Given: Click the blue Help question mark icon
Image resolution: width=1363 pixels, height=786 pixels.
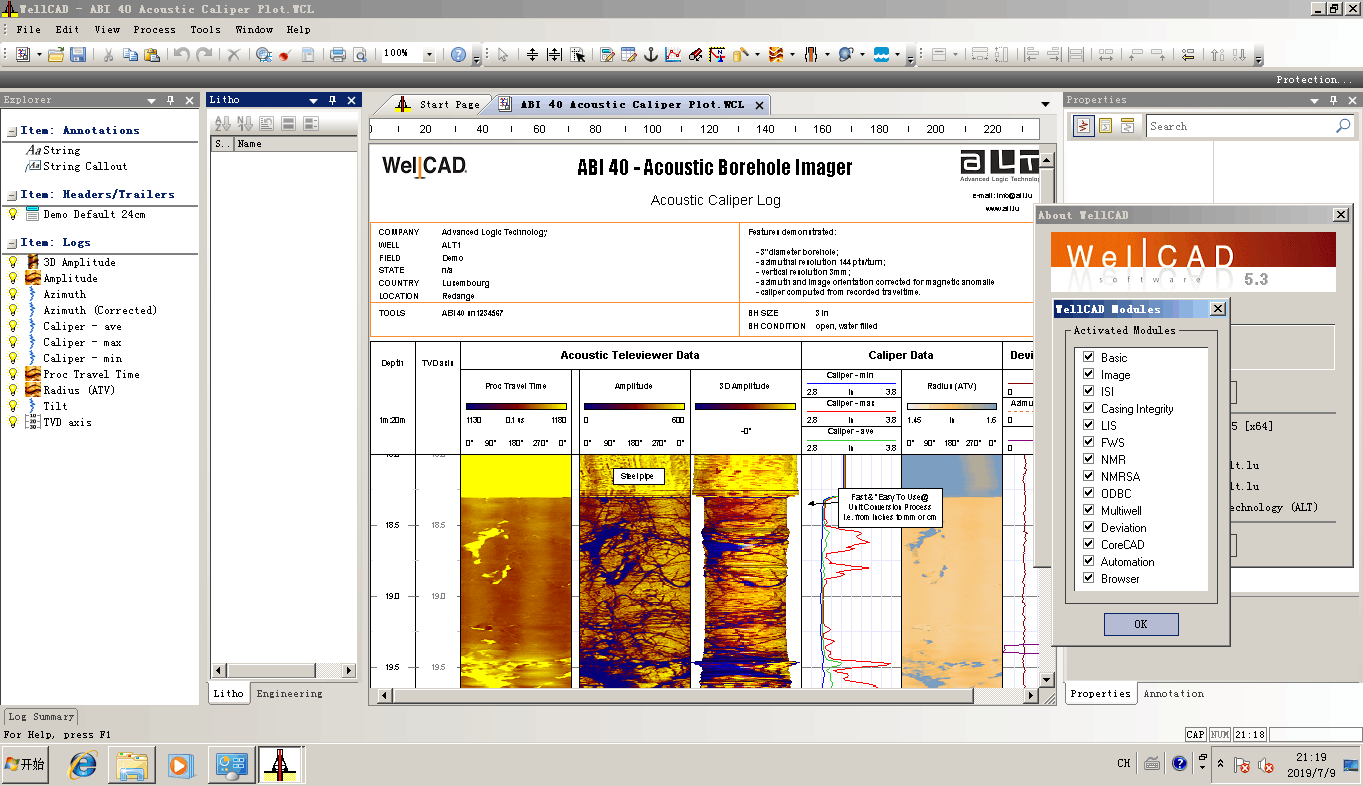Looking at the screenshot, I should (458, 54).
